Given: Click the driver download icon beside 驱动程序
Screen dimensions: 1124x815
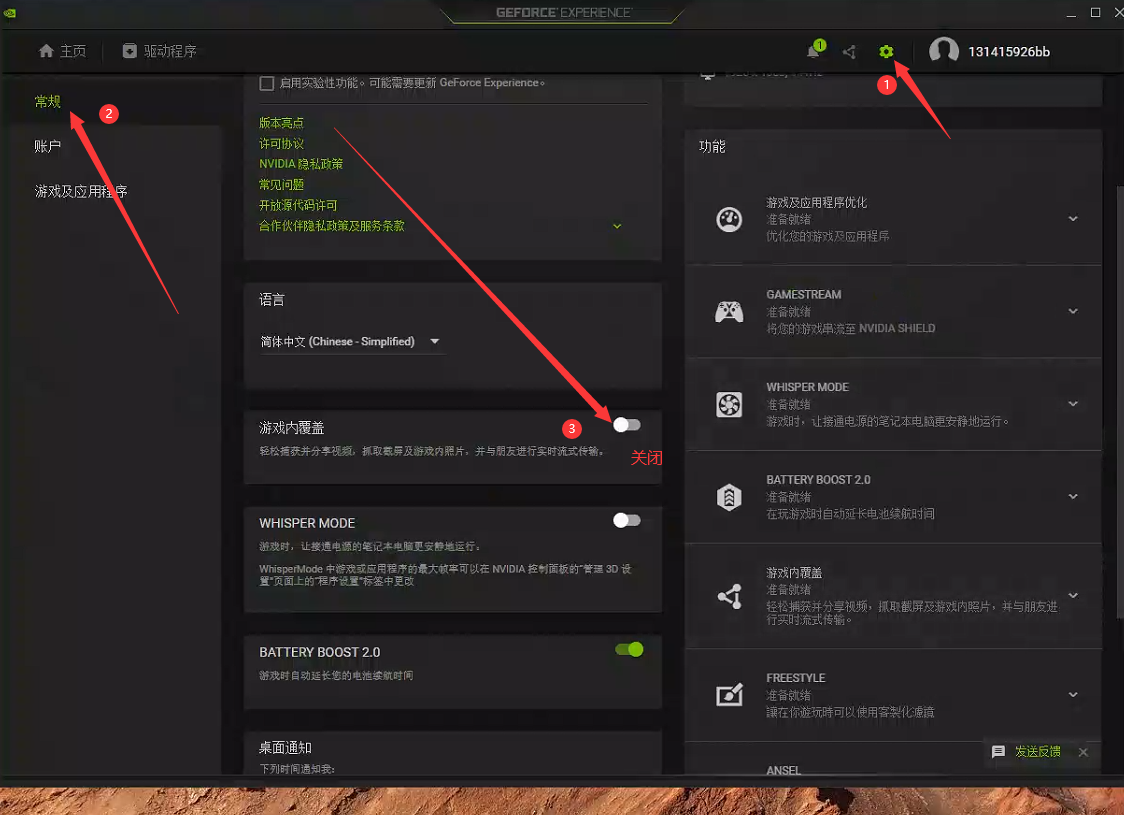Looking at the screenshot, I should (x=130, y=51).
